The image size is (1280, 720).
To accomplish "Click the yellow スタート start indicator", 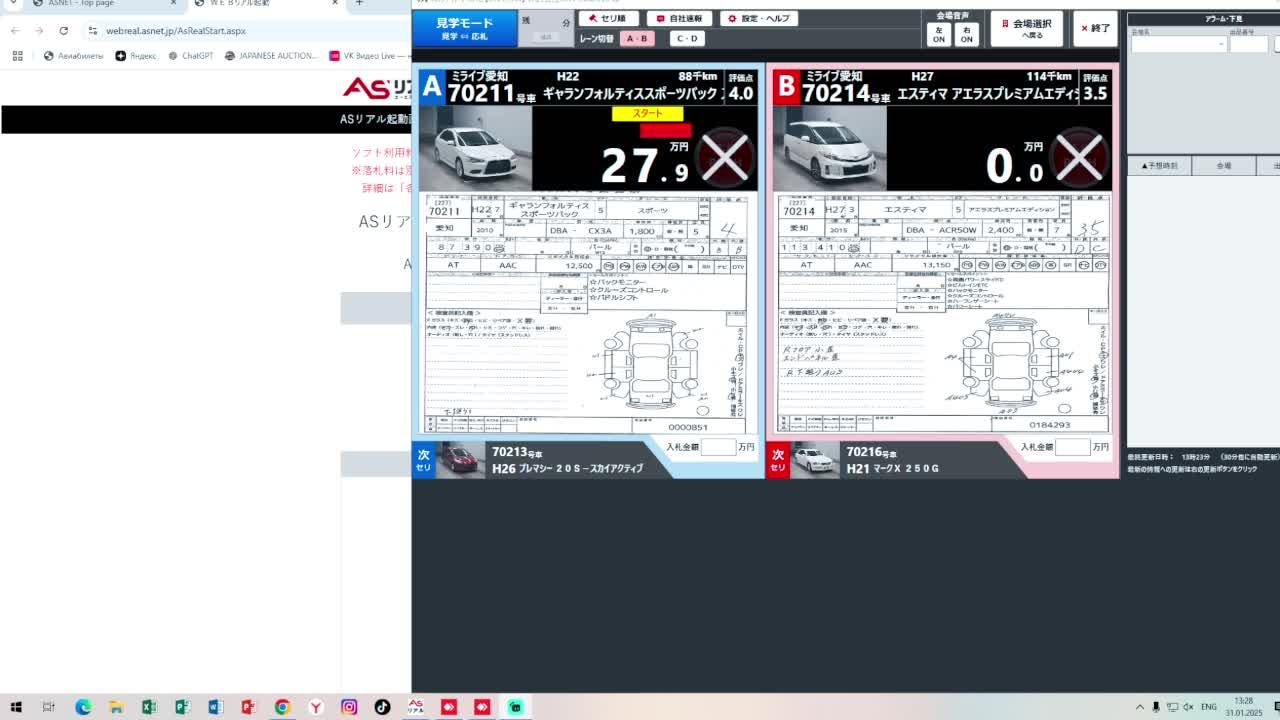I will pyautogui.click(x=647, y=114).
